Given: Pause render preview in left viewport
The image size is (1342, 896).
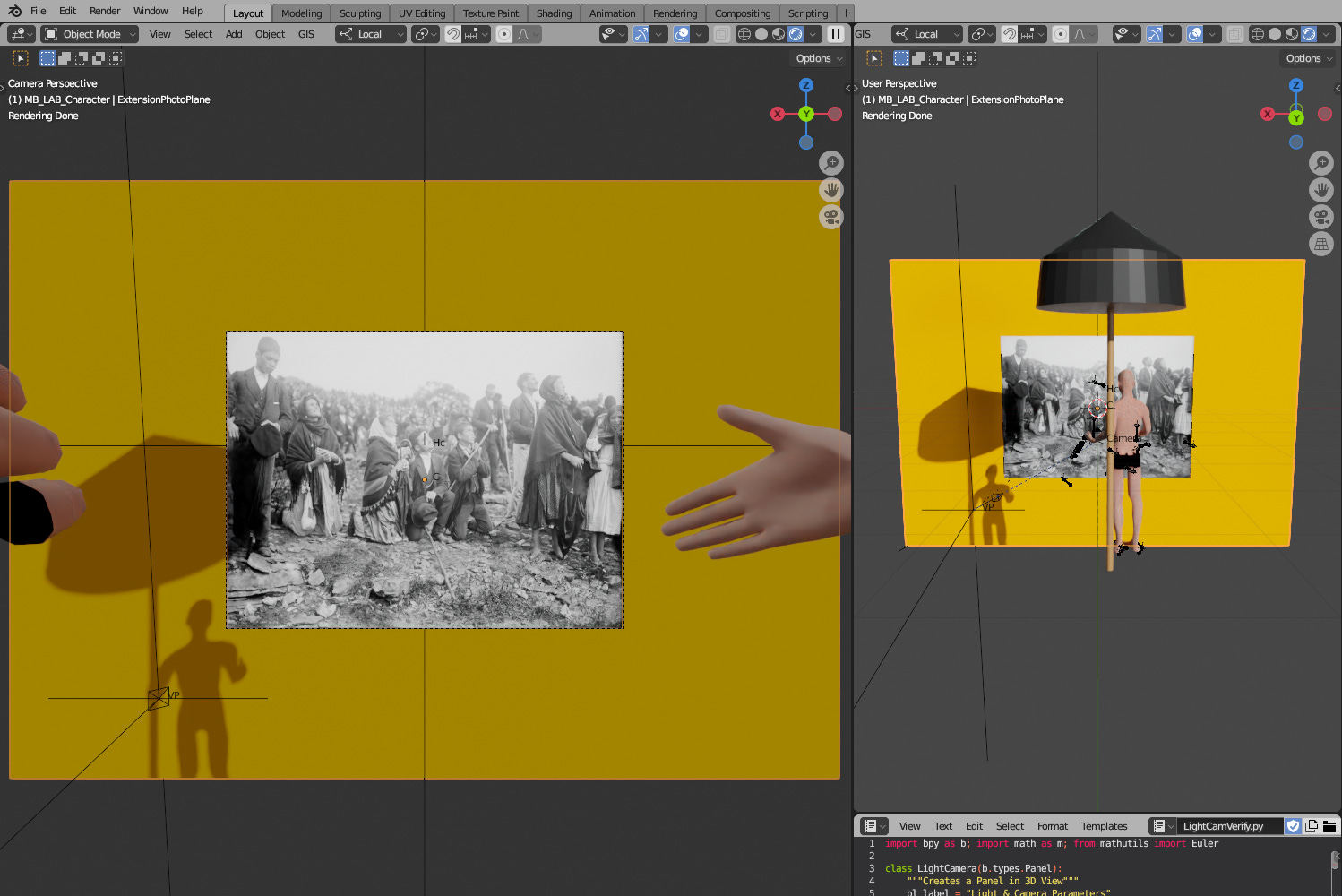Looking at the screenshot, I should pos(836,34).
